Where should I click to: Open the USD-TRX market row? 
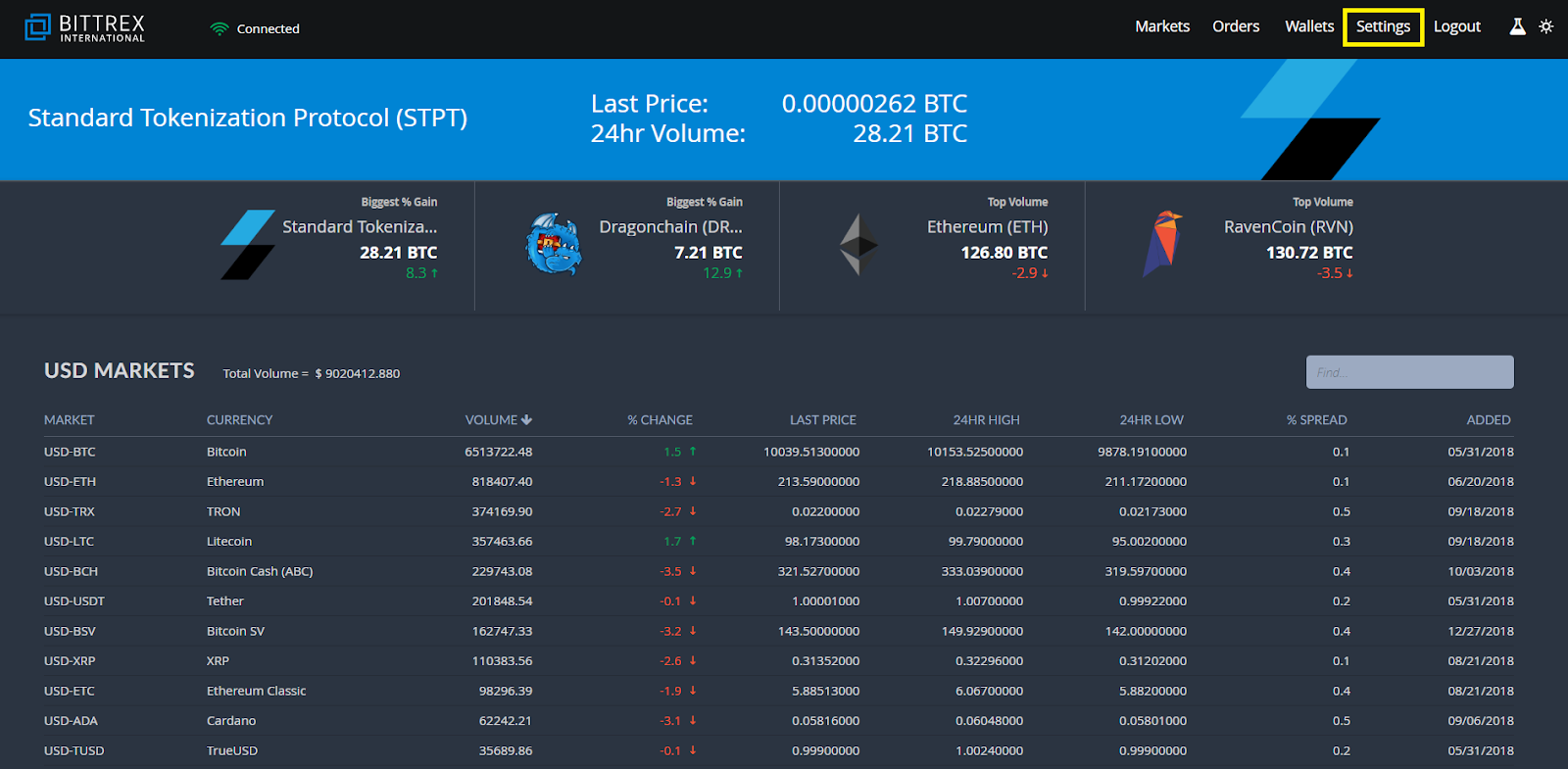[779, 511]
